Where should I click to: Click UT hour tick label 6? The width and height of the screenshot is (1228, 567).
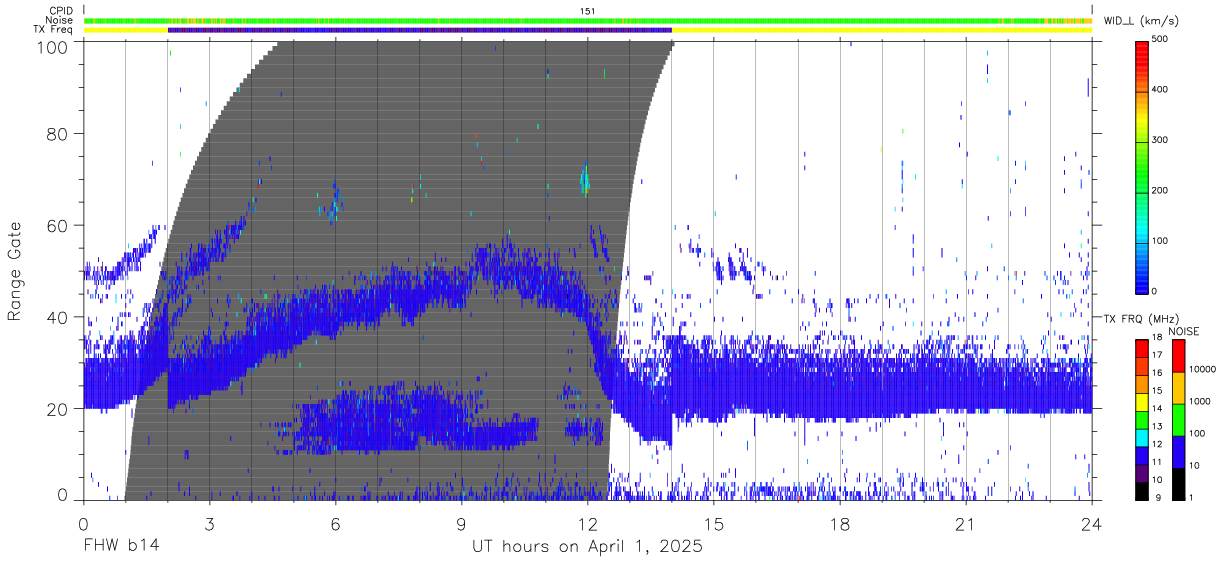335,524
